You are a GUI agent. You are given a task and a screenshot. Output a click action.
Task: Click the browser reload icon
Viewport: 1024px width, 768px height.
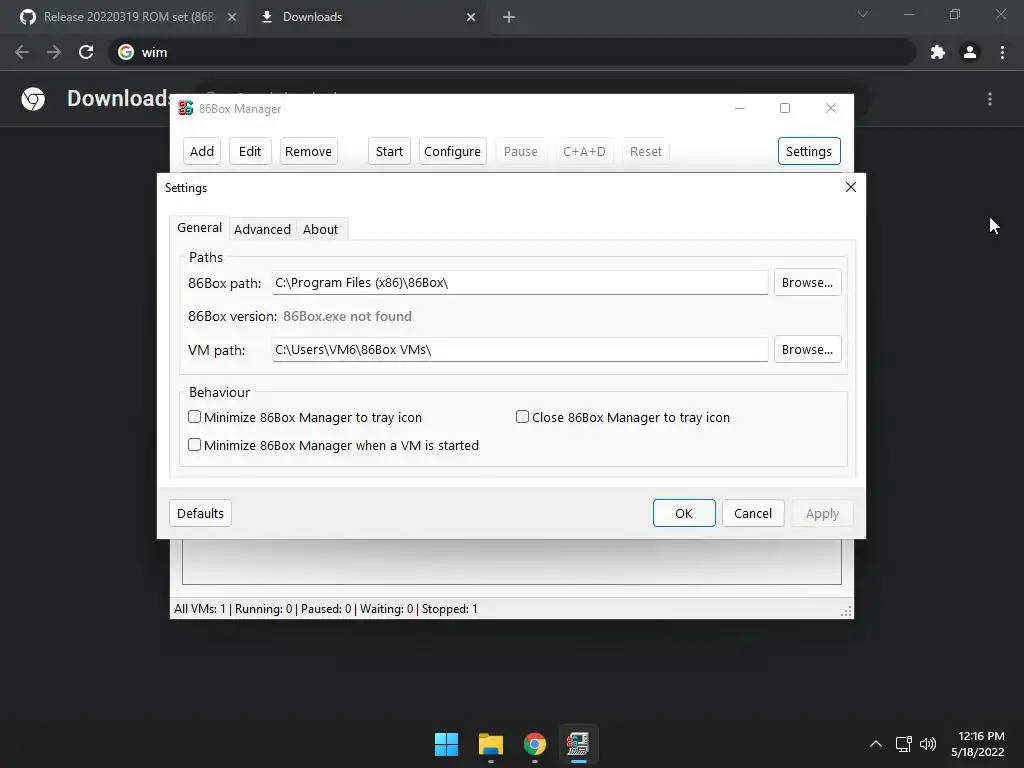click(86, 52)
